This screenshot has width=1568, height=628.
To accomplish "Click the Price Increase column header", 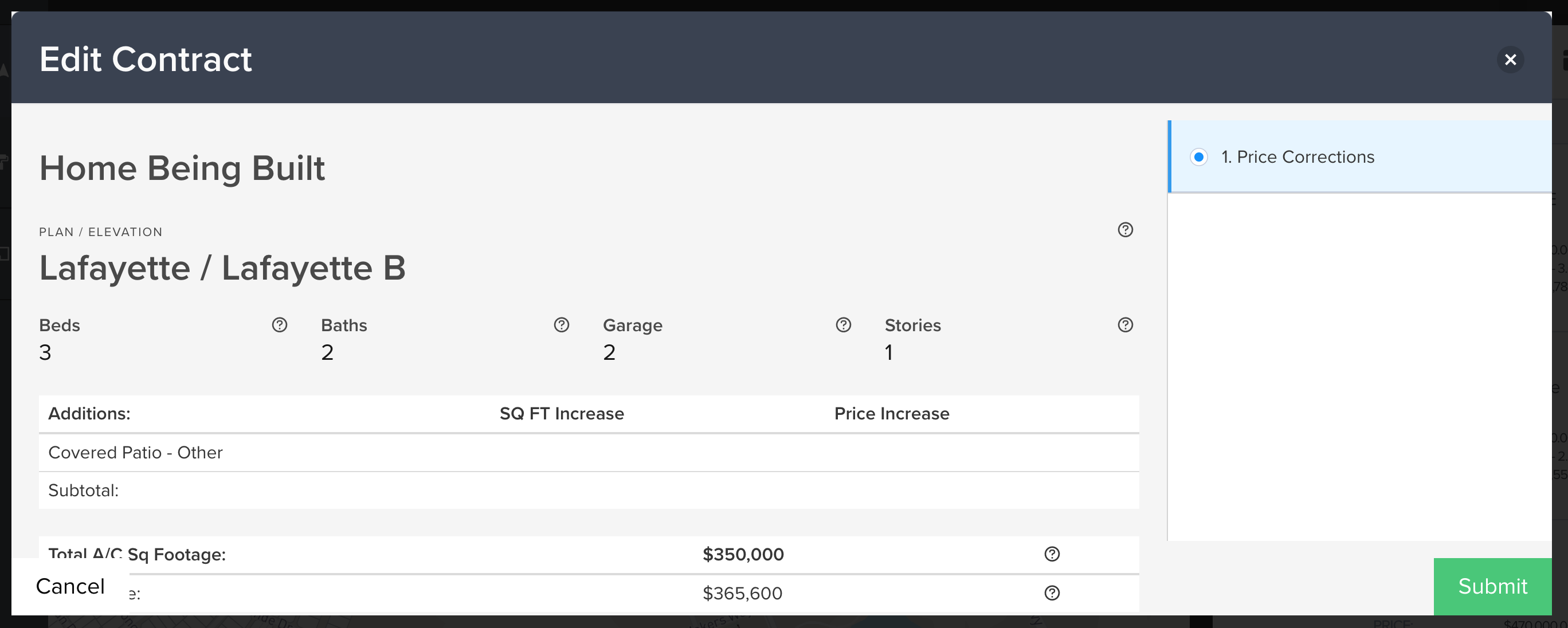I will click(x=891, y=414).
